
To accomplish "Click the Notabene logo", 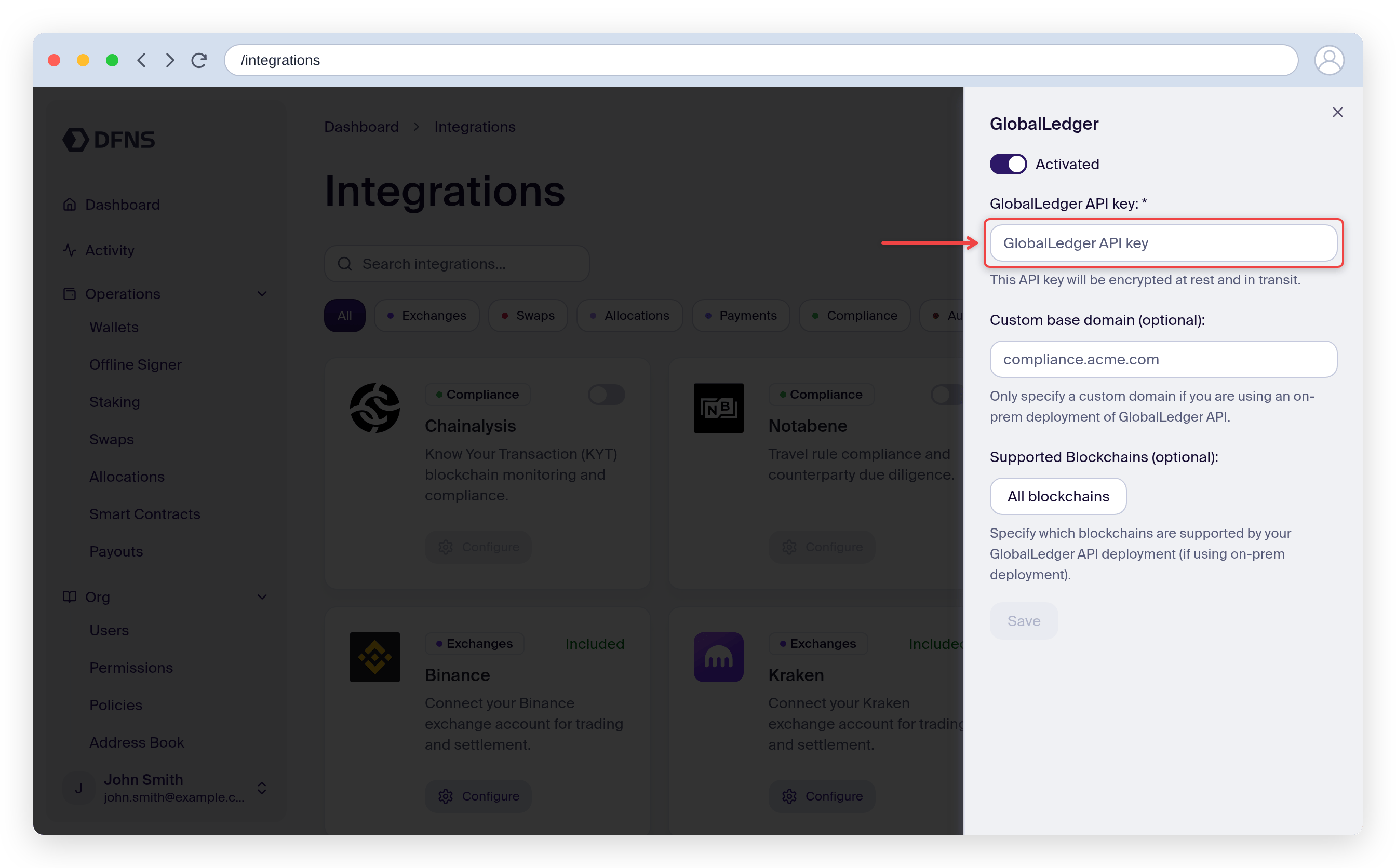I will click(x=718, y=408).
